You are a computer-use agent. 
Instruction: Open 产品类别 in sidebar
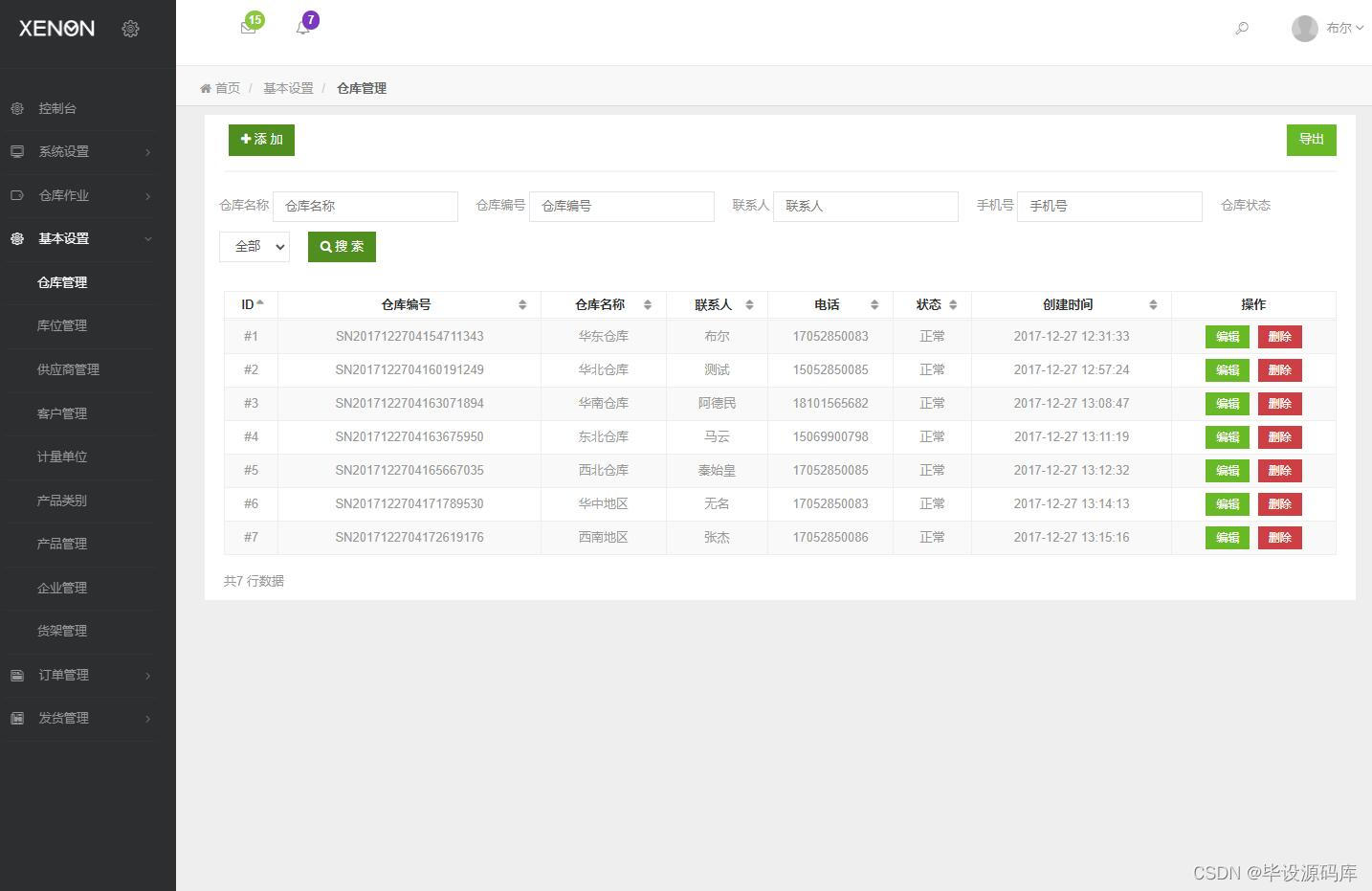(62, 501)
